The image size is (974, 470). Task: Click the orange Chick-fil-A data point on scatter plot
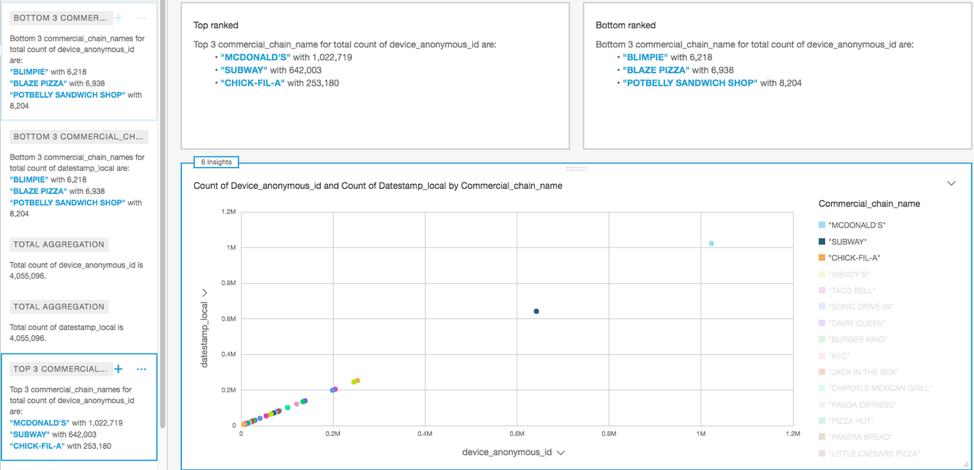[x=357, y=381]
